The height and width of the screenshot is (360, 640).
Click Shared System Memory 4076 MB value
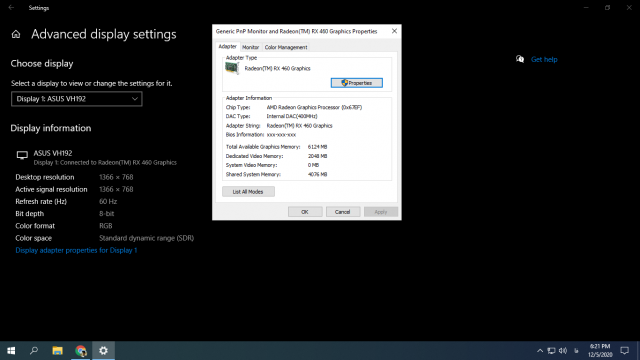click(318, 174)
